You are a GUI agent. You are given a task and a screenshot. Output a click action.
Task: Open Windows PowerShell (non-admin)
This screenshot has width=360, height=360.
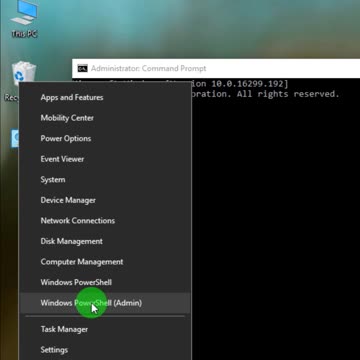pos(105,282)
